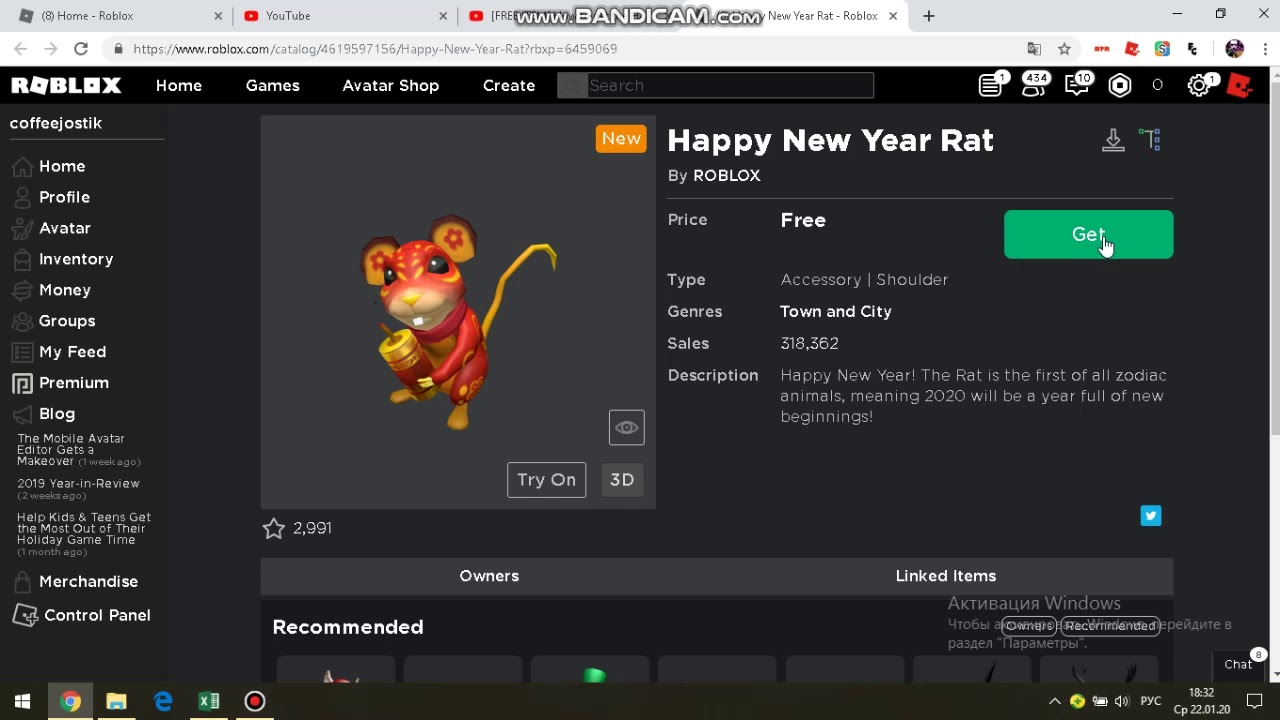
Task: Open the Chrome profile avatar
Action: pos(1234,49)
